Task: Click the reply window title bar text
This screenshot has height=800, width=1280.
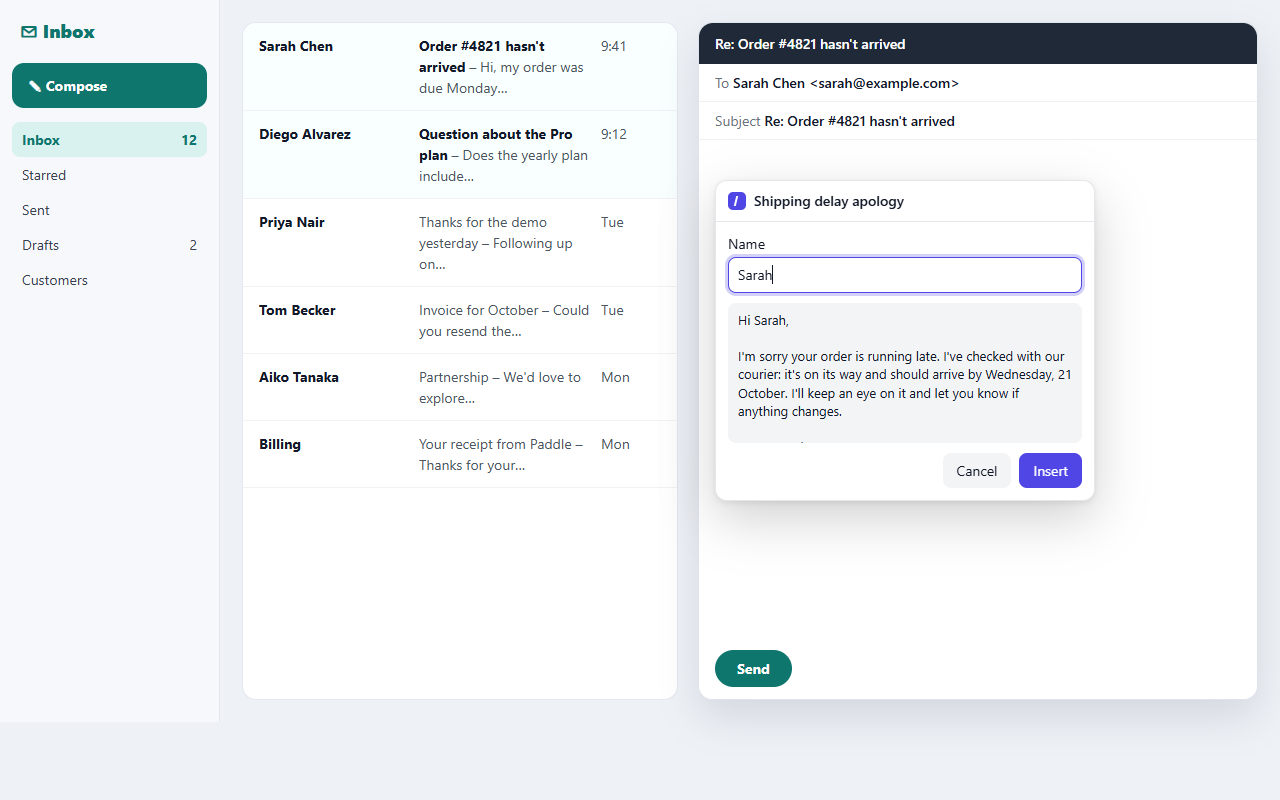Action: click(810, 44)
